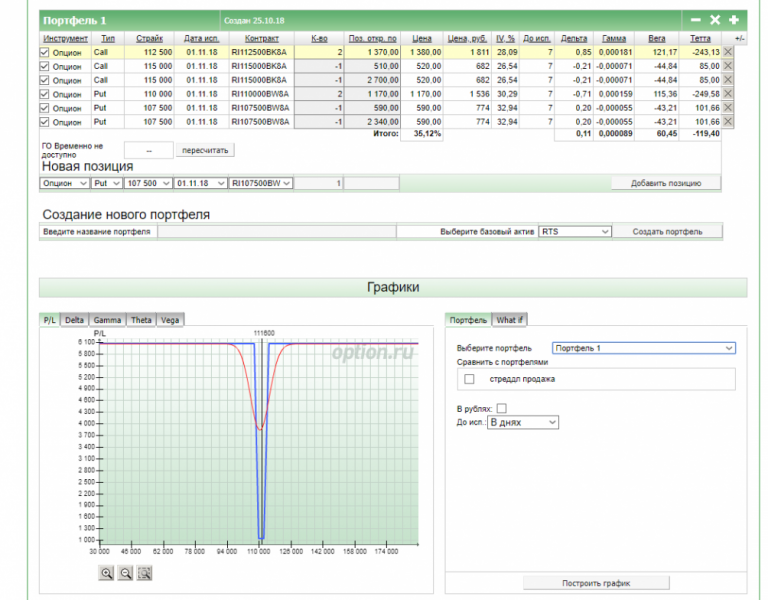Delete the RI112500BK8A position row
768x600 pixels.
(727, 51)
